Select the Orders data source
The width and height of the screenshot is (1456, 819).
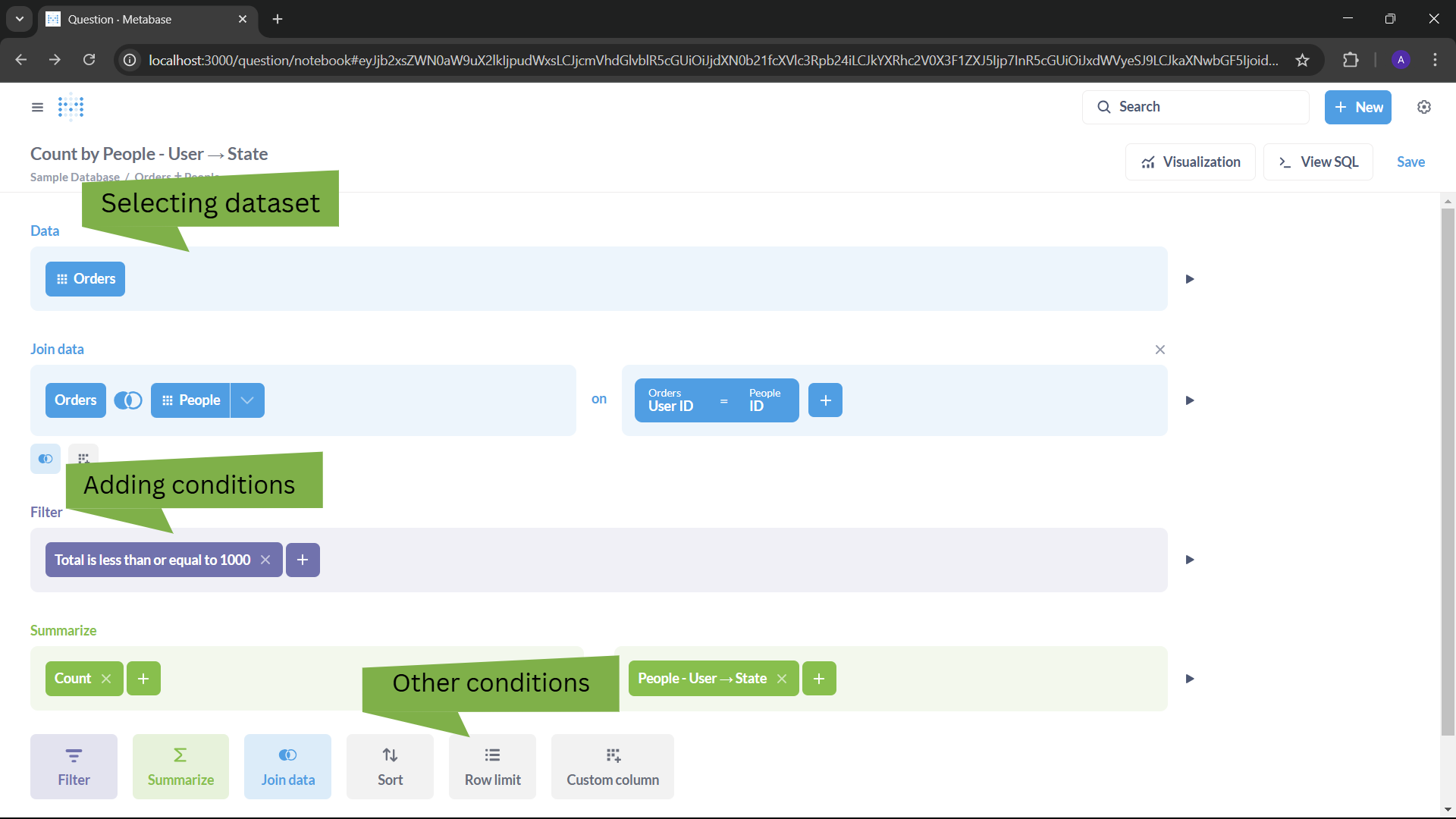[x=85, y=279]
